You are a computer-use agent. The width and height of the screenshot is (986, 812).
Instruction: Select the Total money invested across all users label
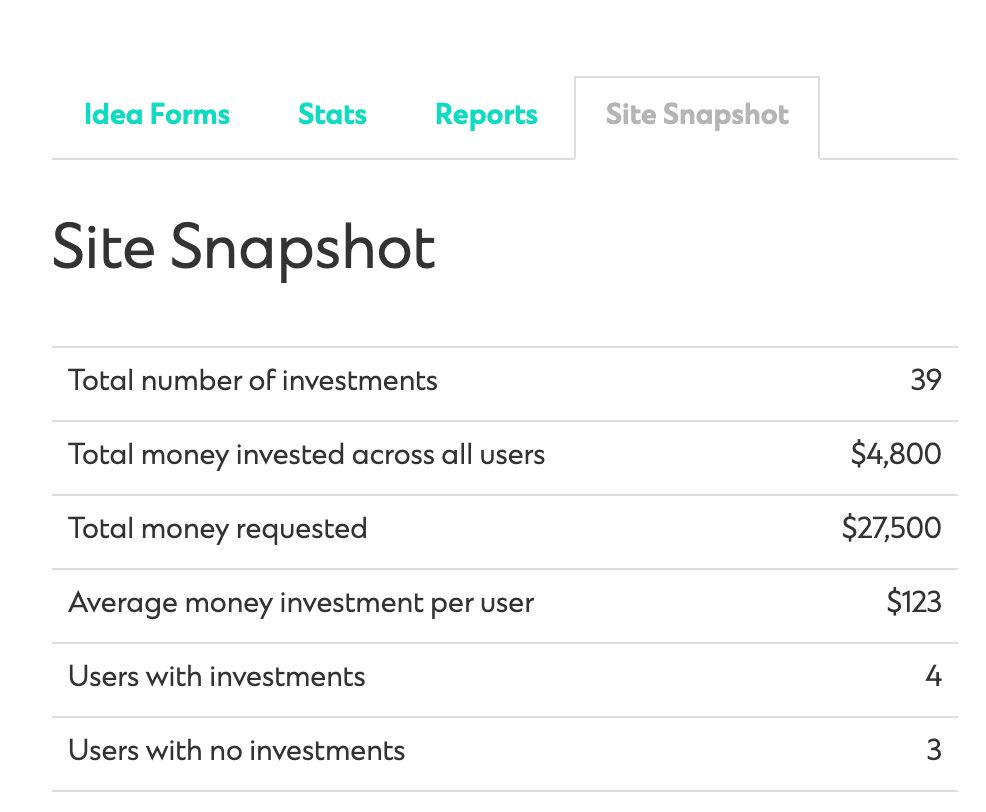click(306, 455)
